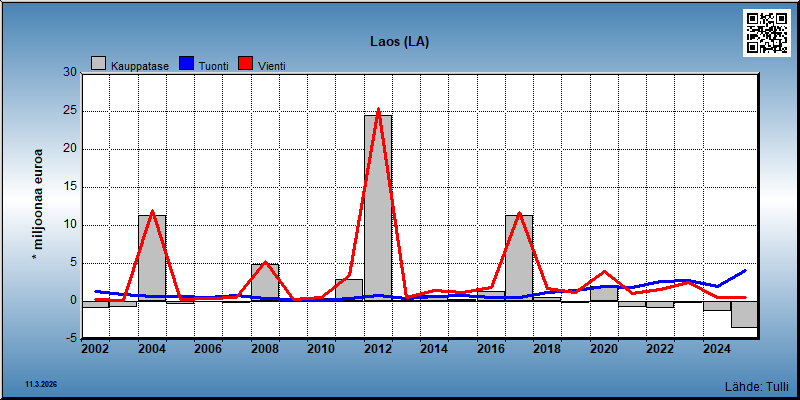Select the gray Kauppatase legend swatch

(x=98, y=63)
